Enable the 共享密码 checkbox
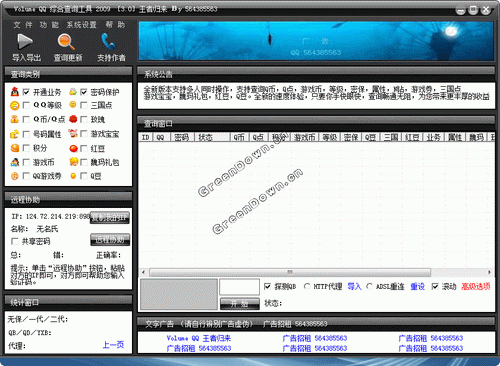500x366 pixels. [x=15, y=241]
